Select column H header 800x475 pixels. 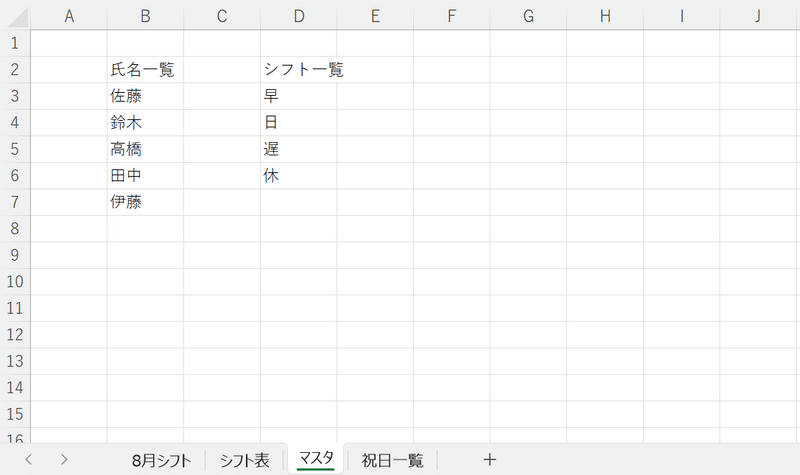tap(605, 16)
